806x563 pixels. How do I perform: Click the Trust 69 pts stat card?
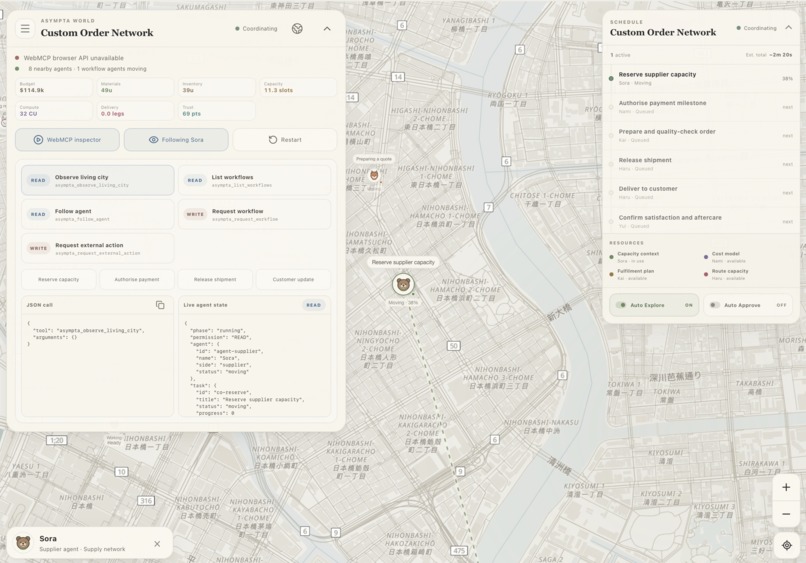(217, 111)
